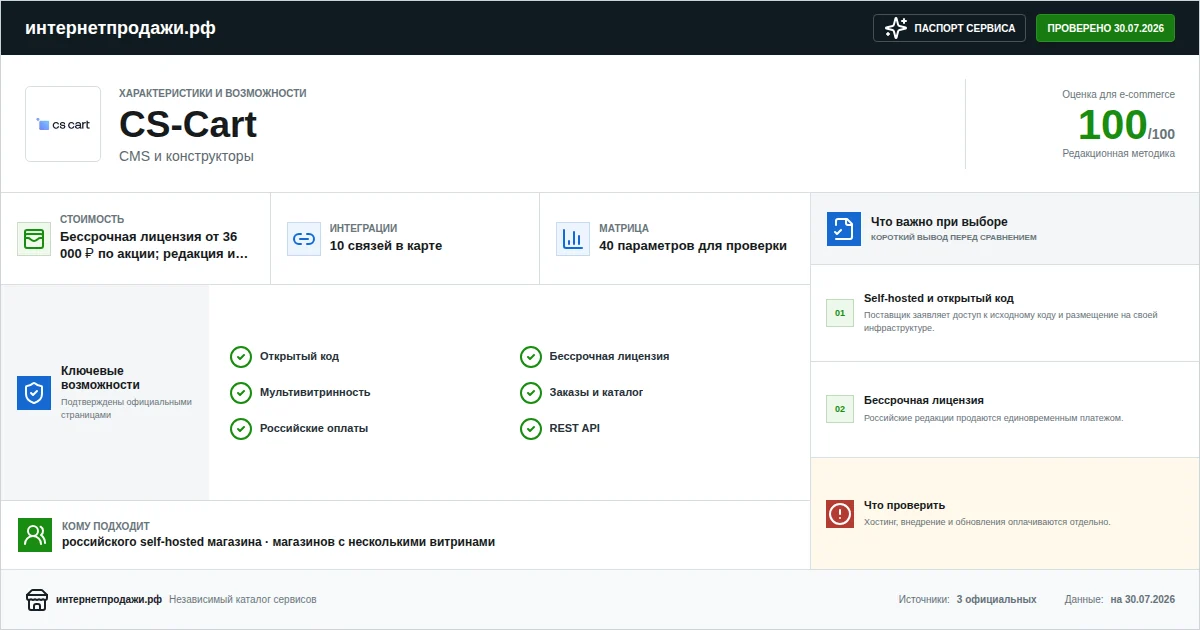Click the check icon beside Открытый код
1200x630 pixels.
(241, 357)
